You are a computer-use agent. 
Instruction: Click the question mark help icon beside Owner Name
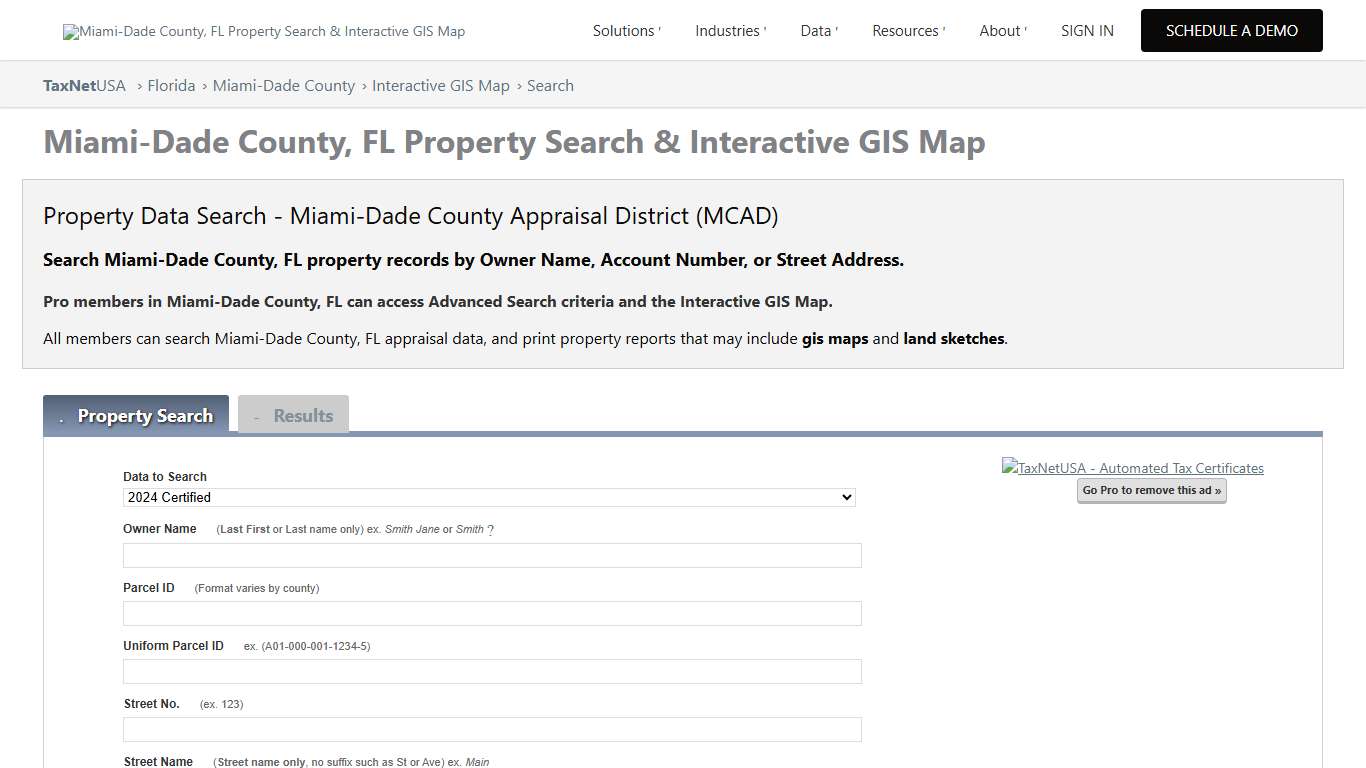click(x=490, y=529)
